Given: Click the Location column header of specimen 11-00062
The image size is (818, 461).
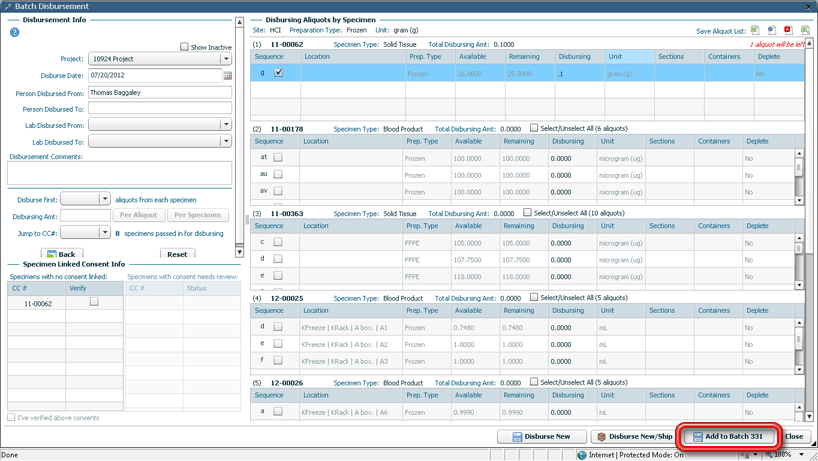Looking at the screenshot, I should (x=353, y=56).
